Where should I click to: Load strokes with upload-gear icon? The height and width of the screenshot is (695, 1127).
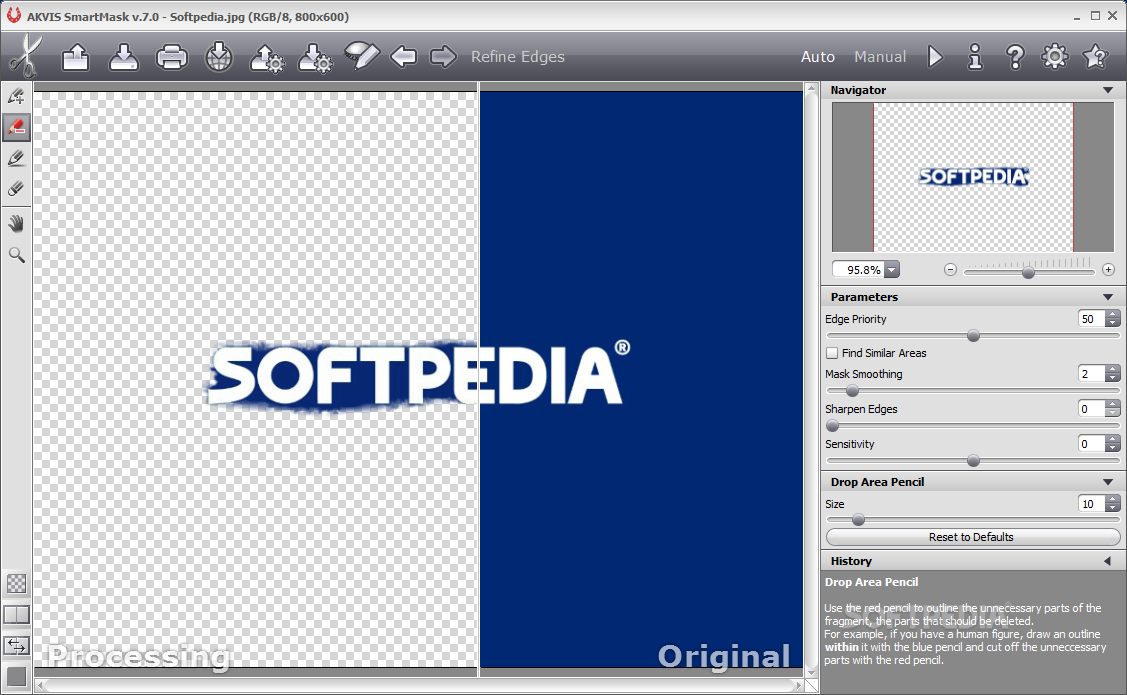pyautogui.click(x=267, y=57)
